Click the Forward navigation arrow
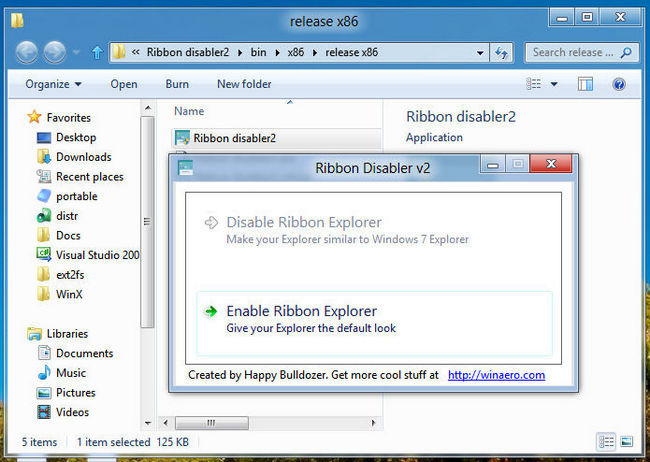The image size is (650, 462). 55,53
